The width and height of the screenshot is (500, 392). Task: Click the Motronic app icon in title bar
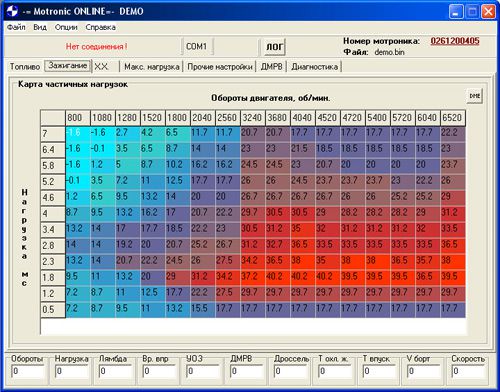click(12, 11)
